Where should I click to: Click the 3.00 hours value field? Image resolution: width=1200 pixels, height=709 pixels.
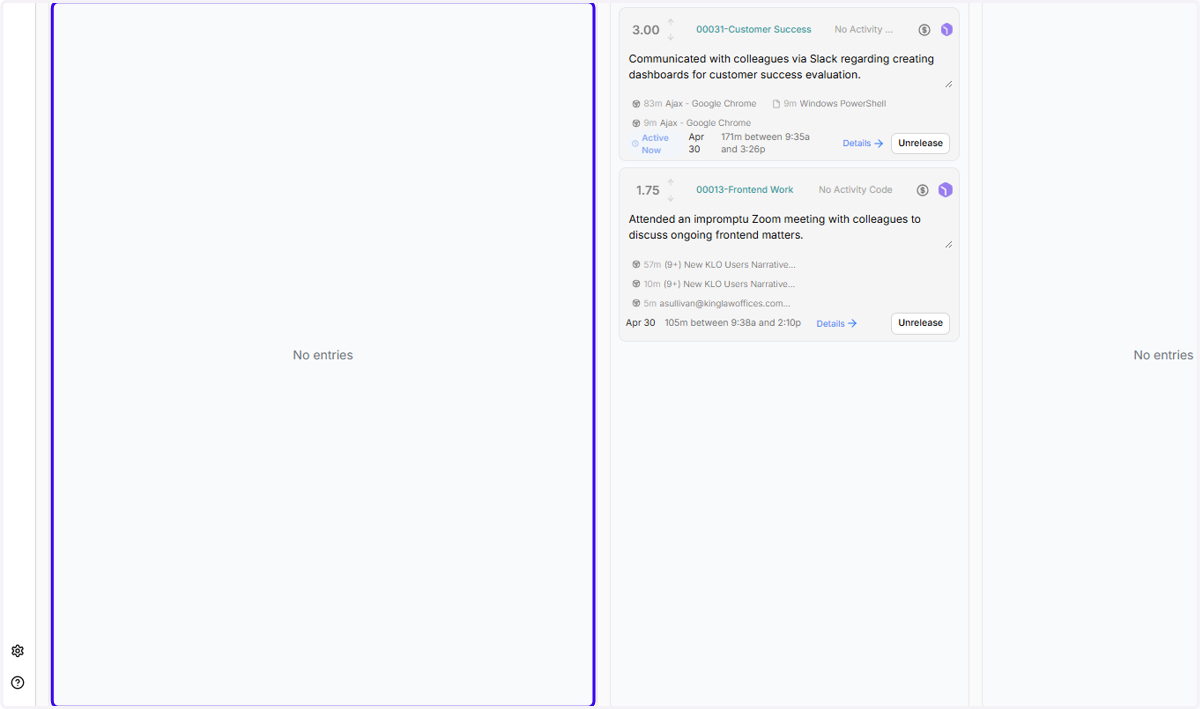(x=646, y=30)
